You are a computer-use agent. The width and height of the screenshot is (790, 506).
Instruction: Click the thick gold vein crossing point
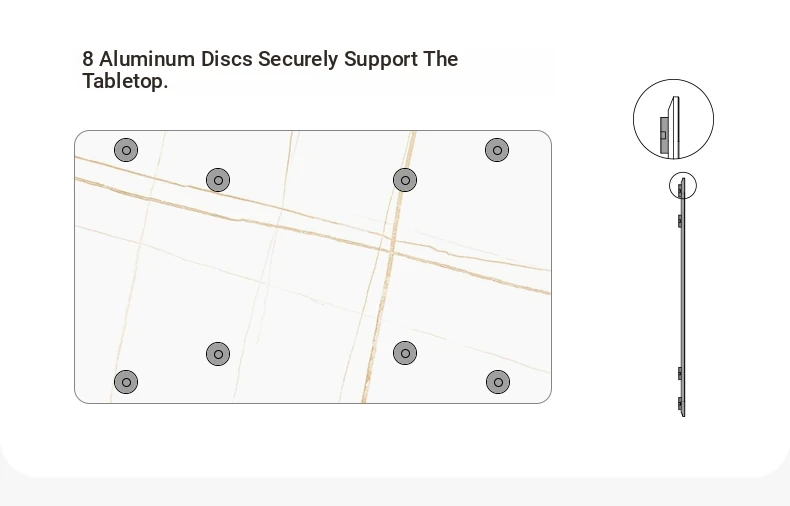(390, 248)
